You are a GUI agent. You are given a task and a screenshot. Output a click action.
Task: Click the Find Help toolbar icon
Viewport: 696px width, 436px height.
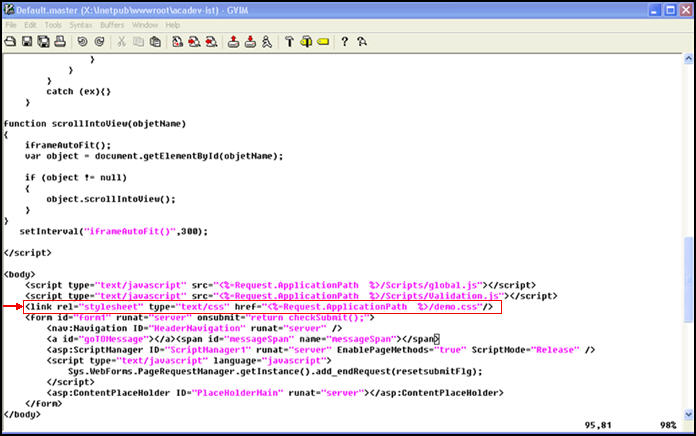pos(361,42)
